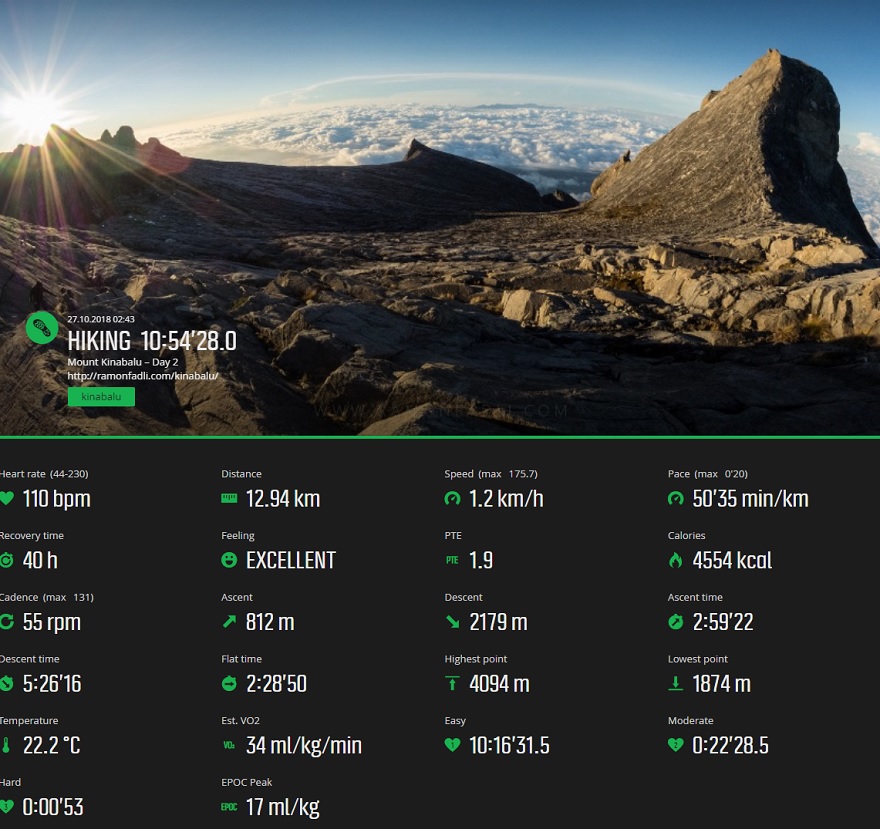Click the recovery time clock icon beside 40 h
This screenshot has width=880, height=829.
[6, 560]
